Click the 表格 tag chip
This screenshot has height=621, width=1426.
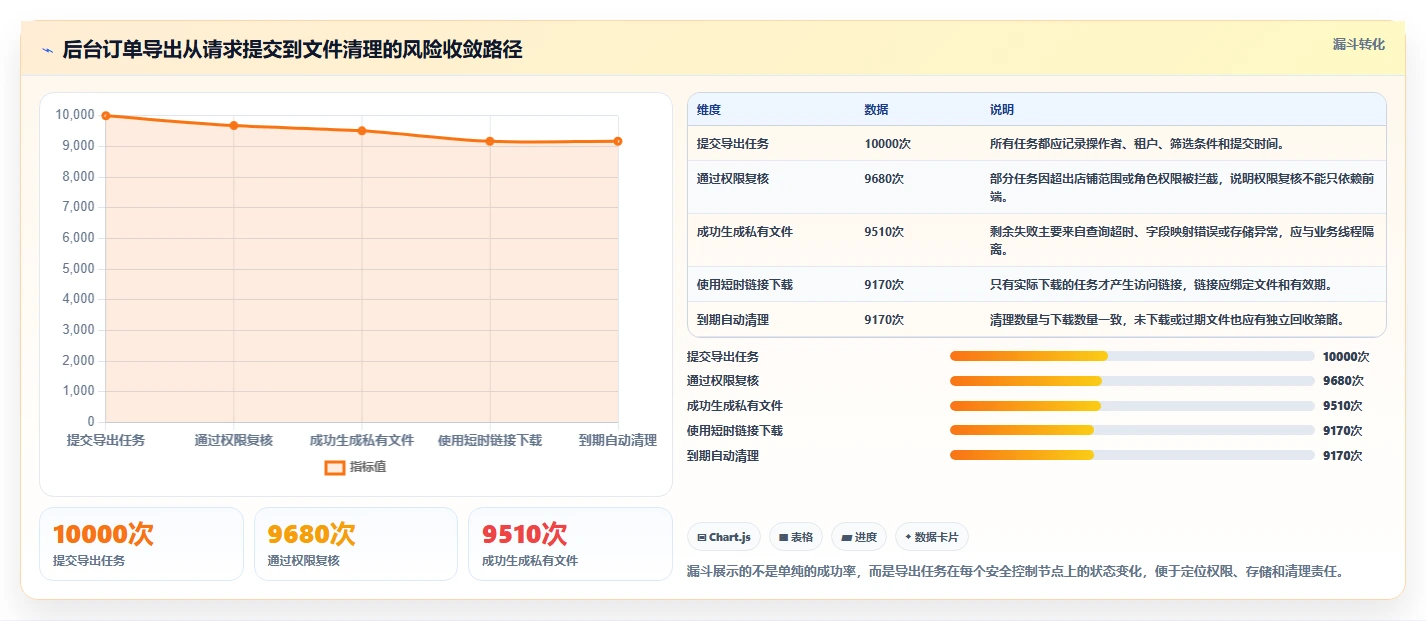point(796,537)
